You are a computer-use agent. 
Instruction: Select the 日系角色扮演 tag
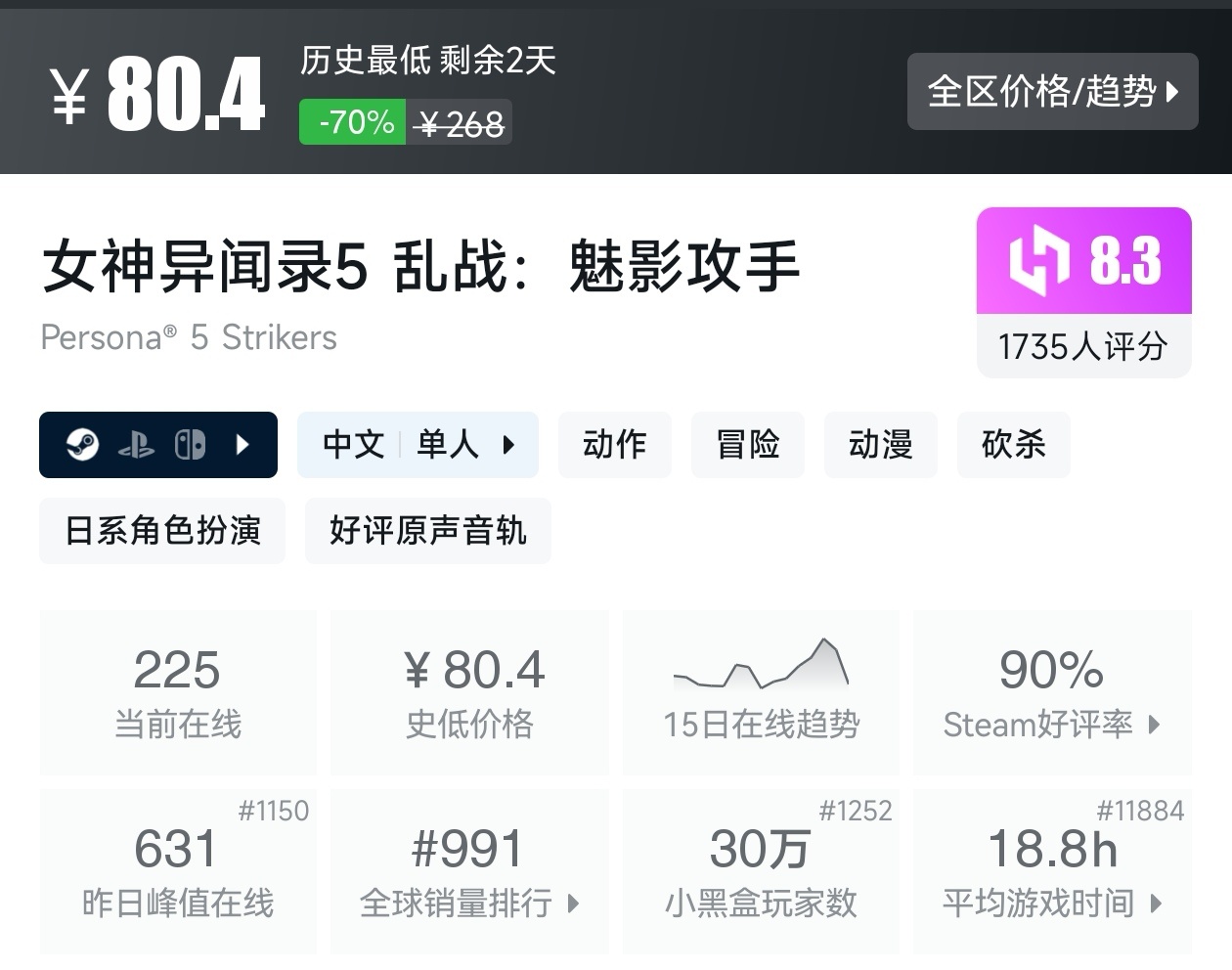(162, 531)
